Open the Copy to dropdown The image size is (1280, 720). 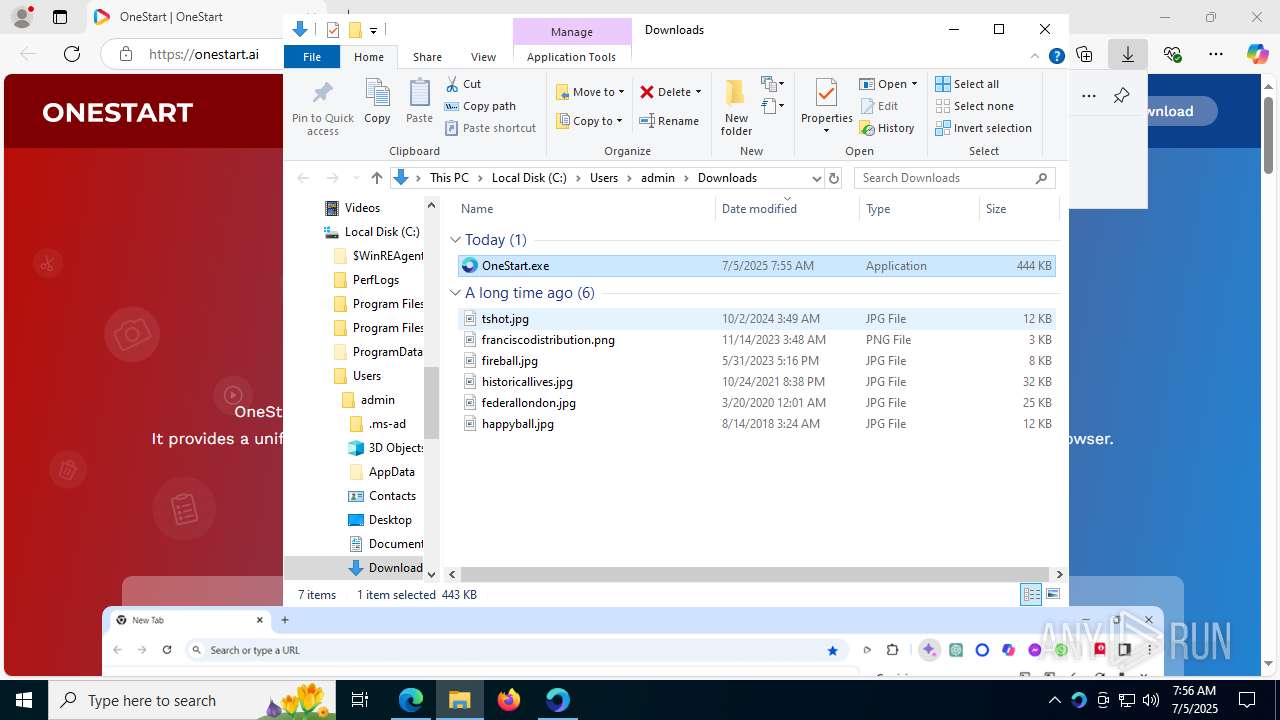pyautogui.click(x=590, y=121)
